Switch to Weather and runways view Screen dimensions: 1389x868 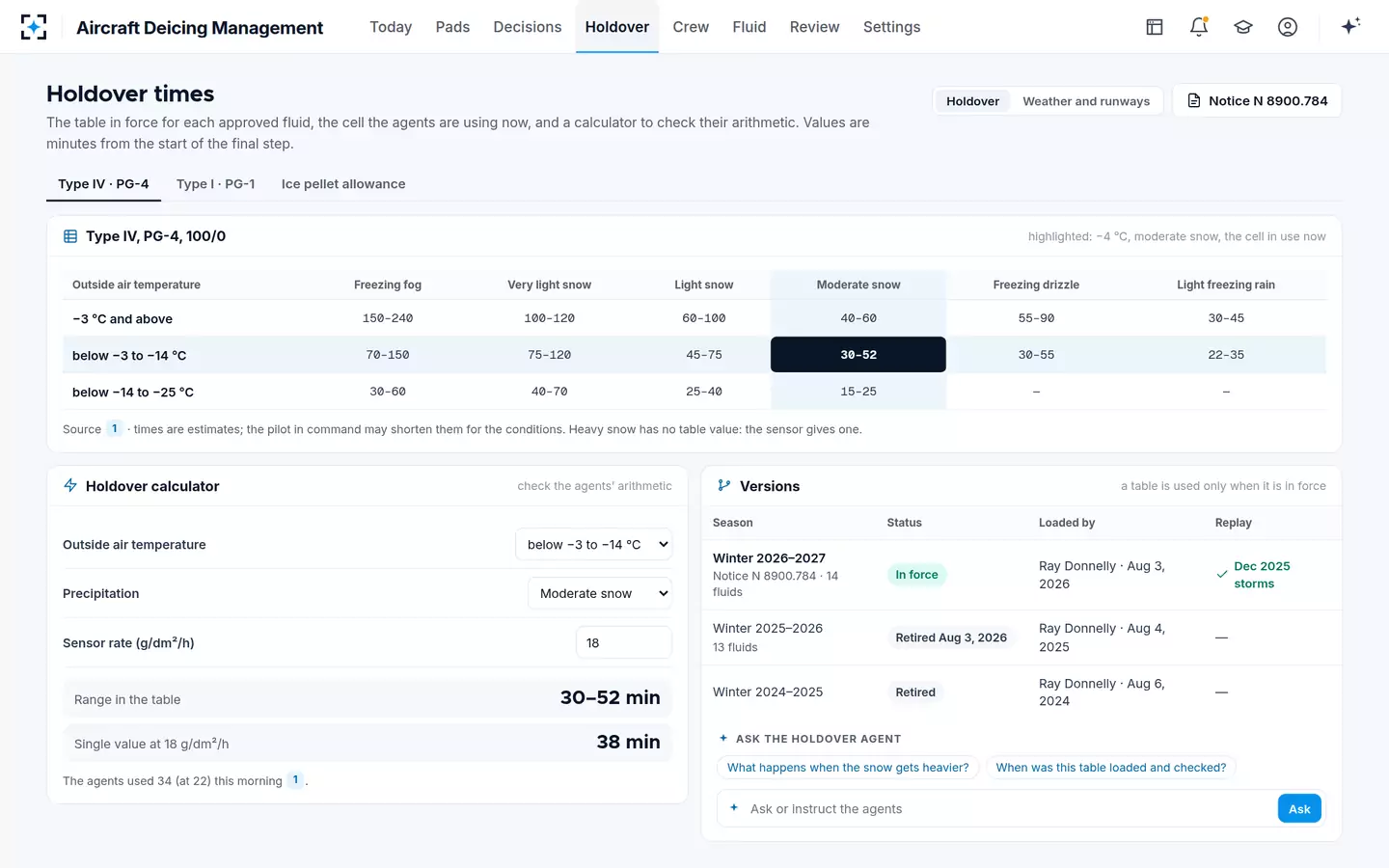point(1086,101)
